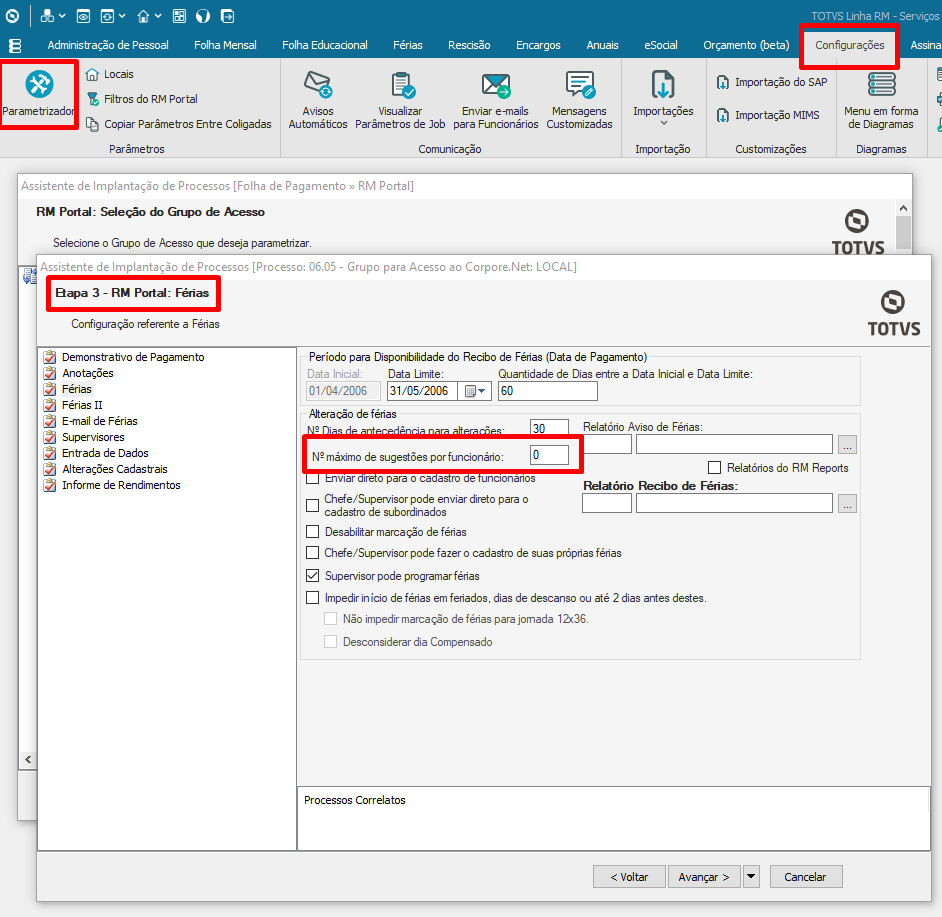The image size is (942, 917).
Task: Open the network icon dropdown in title bar
Action: [x=61, y=16]
